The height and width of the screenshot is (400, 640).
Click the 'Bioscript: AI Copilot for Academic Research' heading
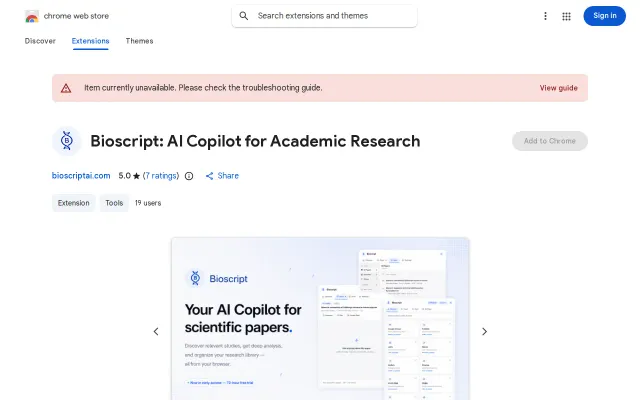coord(255,141)
